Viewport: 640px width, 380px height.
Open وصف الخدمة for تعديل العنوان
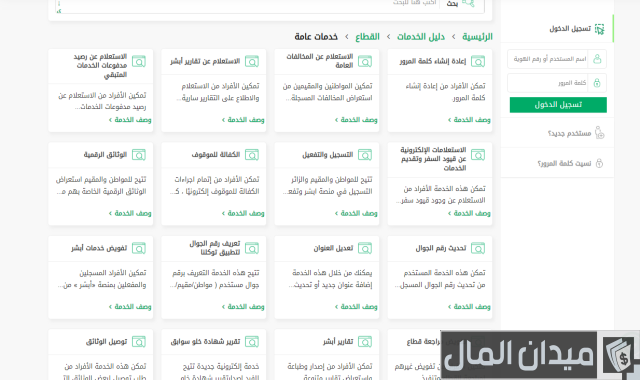pyautogui.click(x=356, y=307)
